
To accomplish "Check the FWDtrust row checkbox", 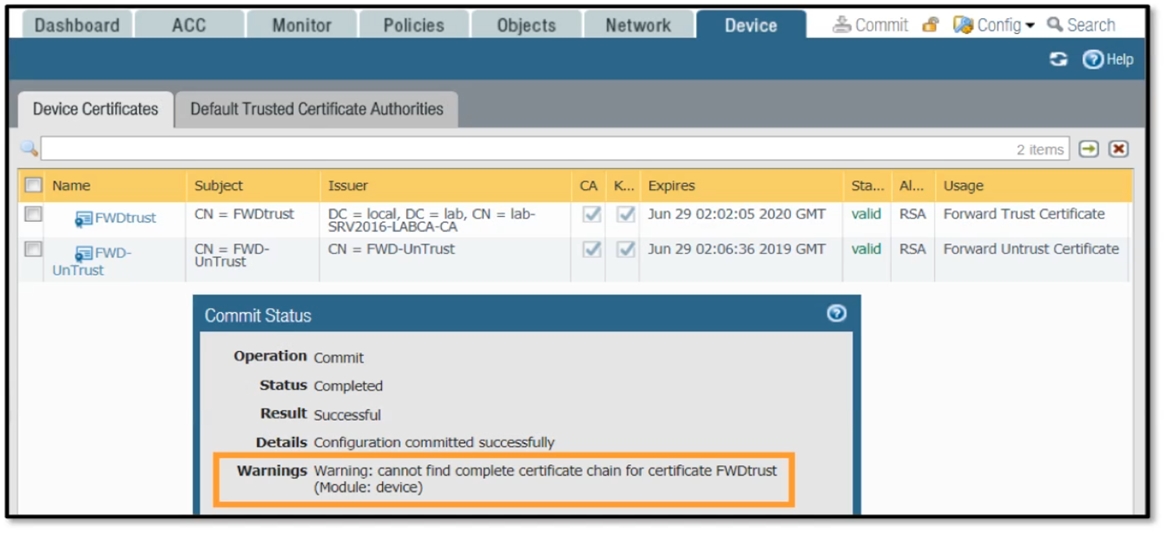I will (33, 214).
